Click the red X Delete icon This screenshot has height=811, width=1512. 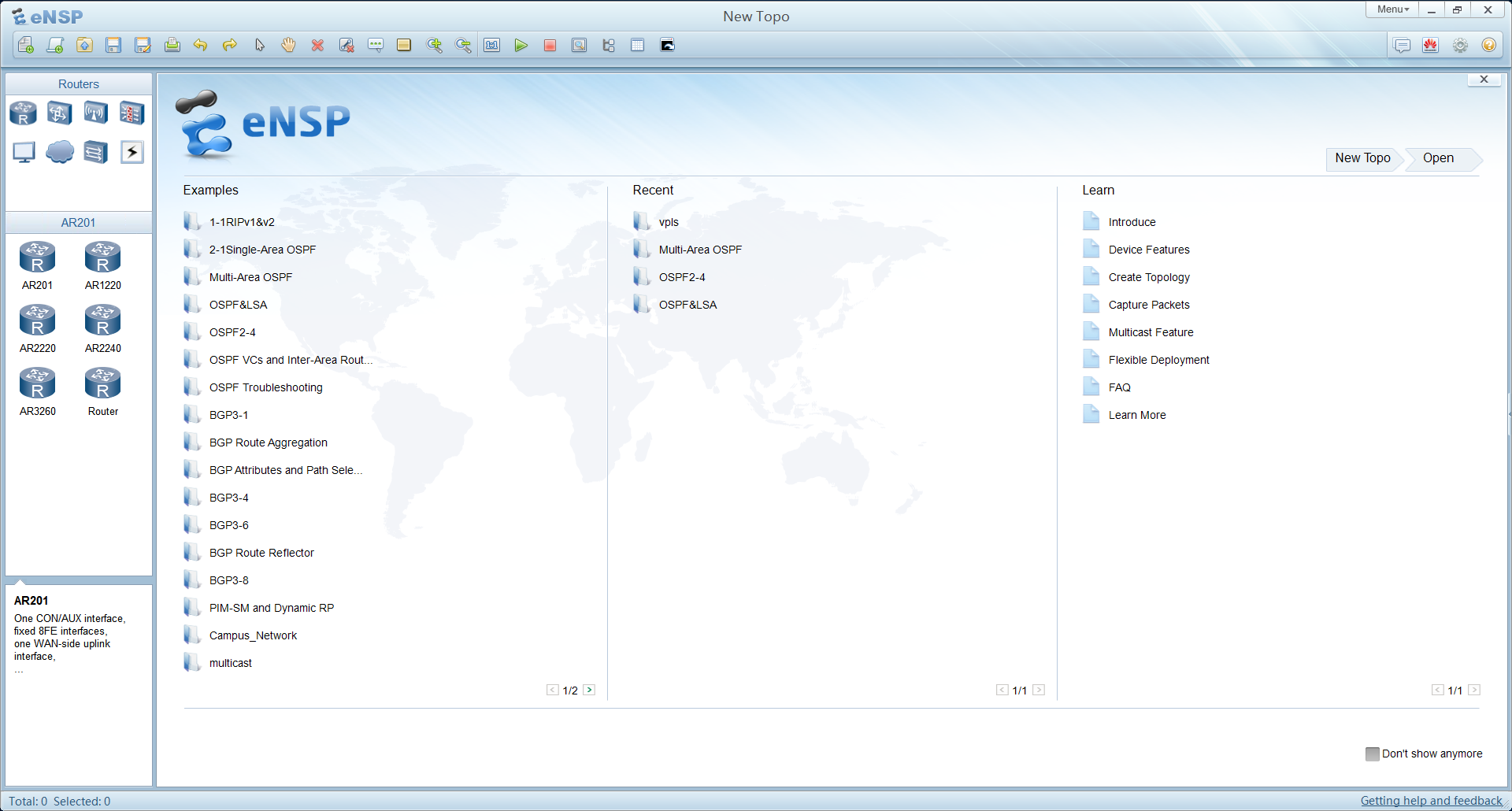317,45
